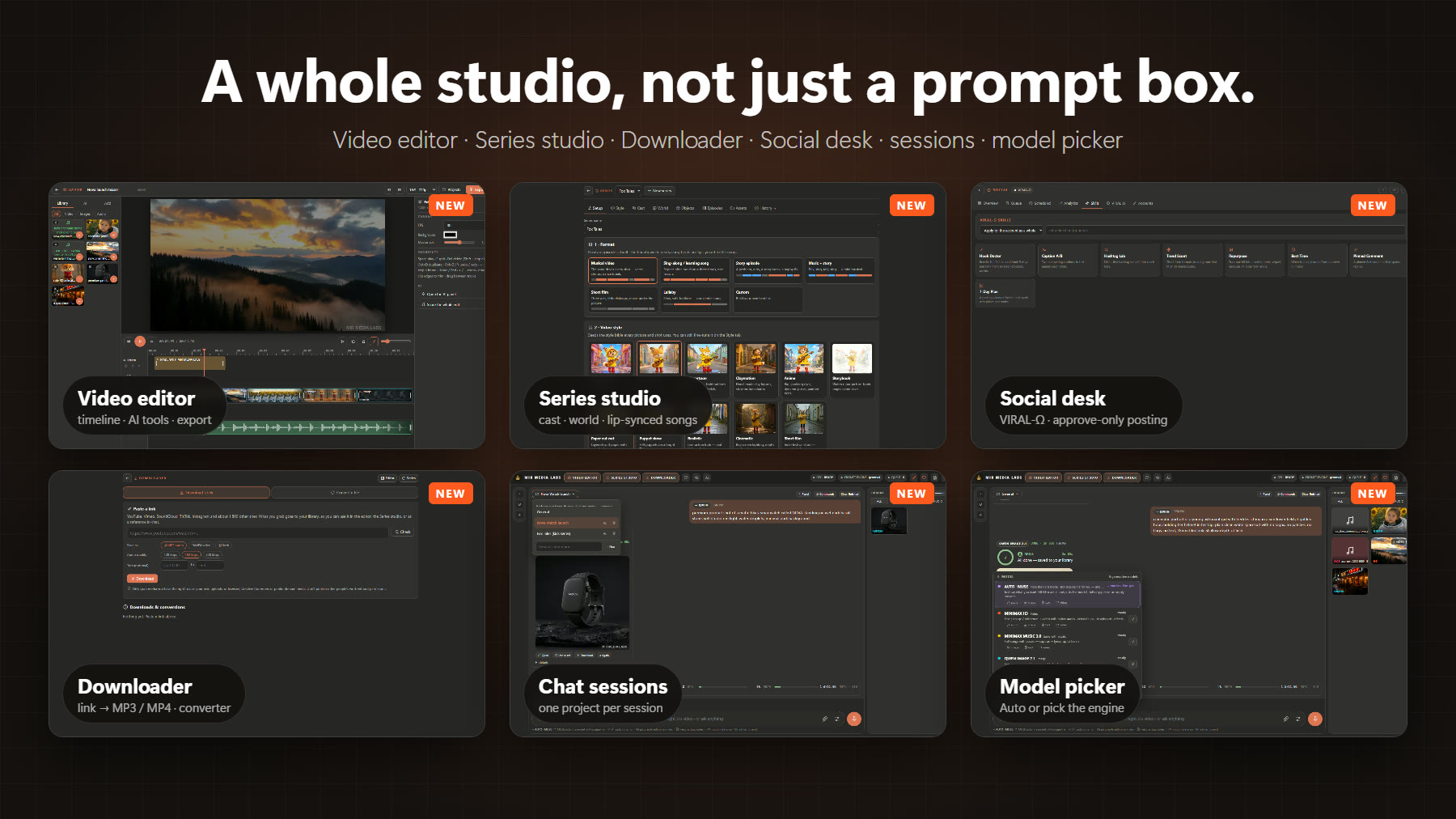Click the Master volume slider in Video editor

click(x=459, y=242)
